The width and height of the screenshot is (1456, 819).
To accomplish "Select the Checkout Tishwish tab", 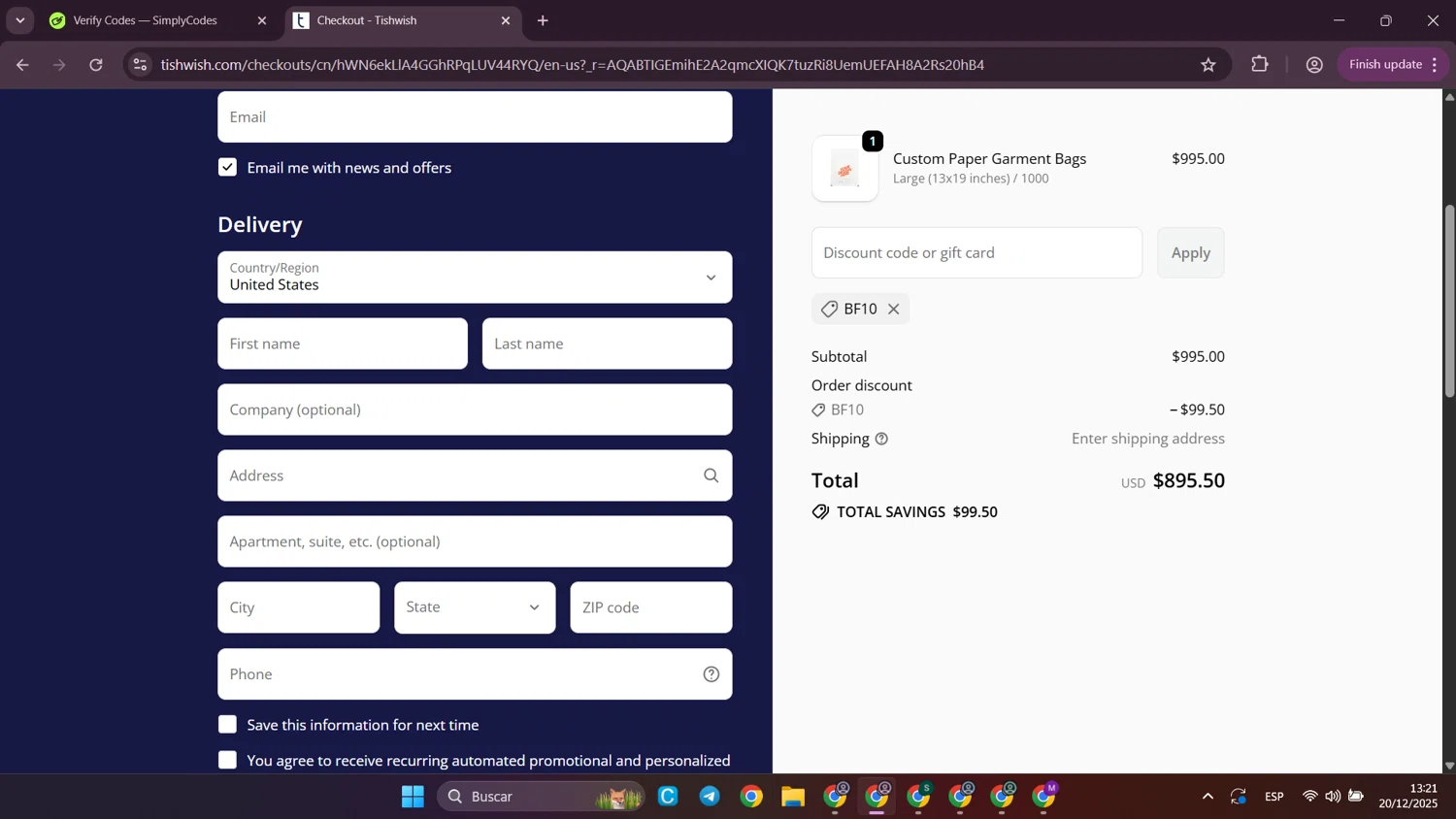I will click(403, 20).
